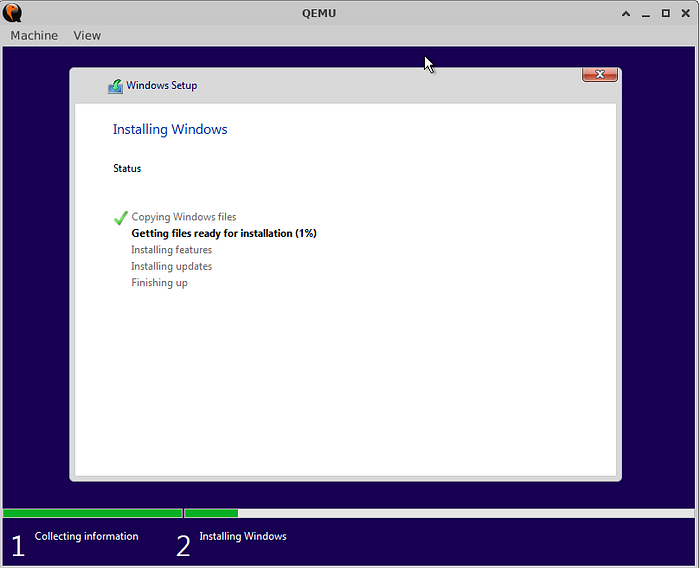
Task: Click the Windows Setup title icon
Action: [x=115, y=86]
